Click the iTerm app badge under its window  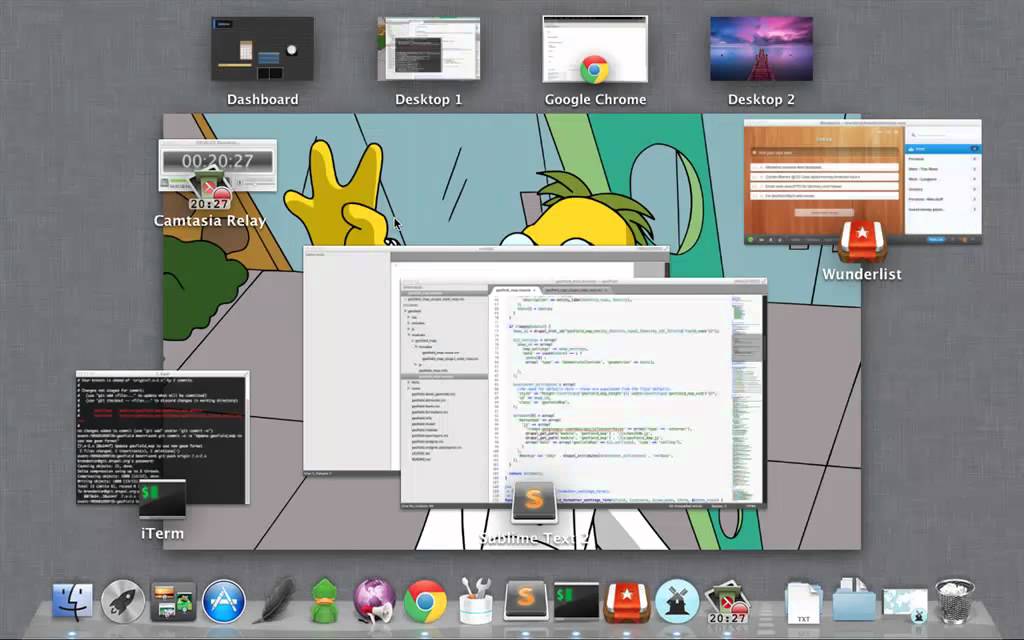tap(163, 500)
